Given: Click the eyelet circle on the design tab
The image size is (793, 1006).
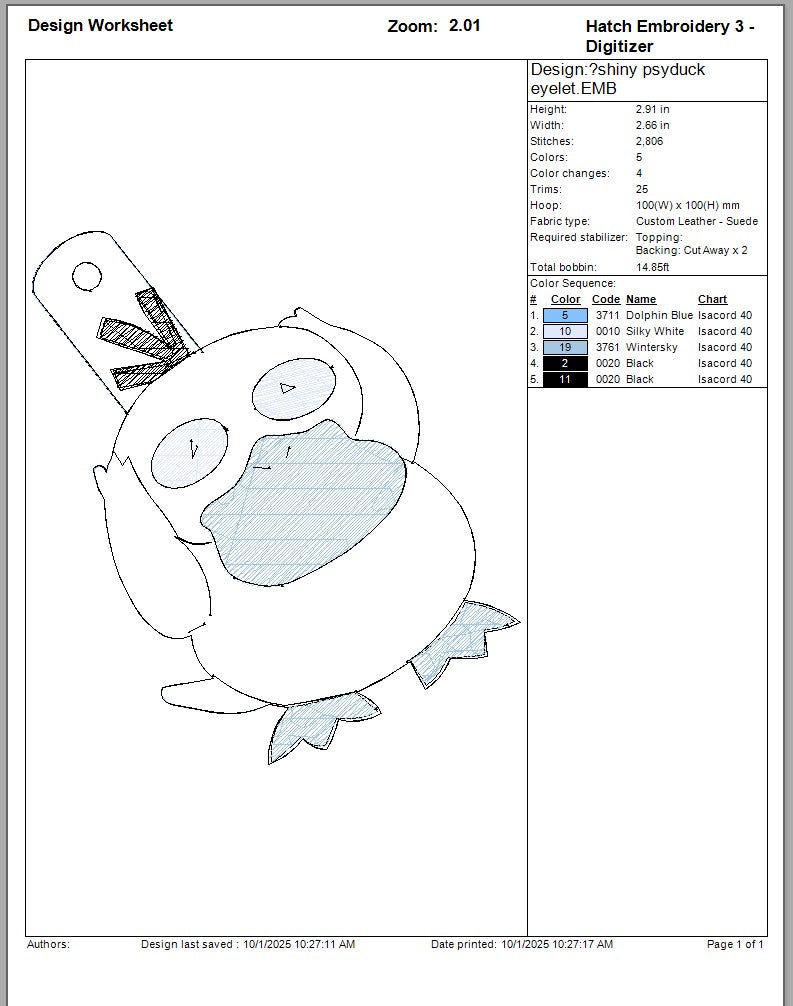Looking at the screenshot, I should coord(87,277).
